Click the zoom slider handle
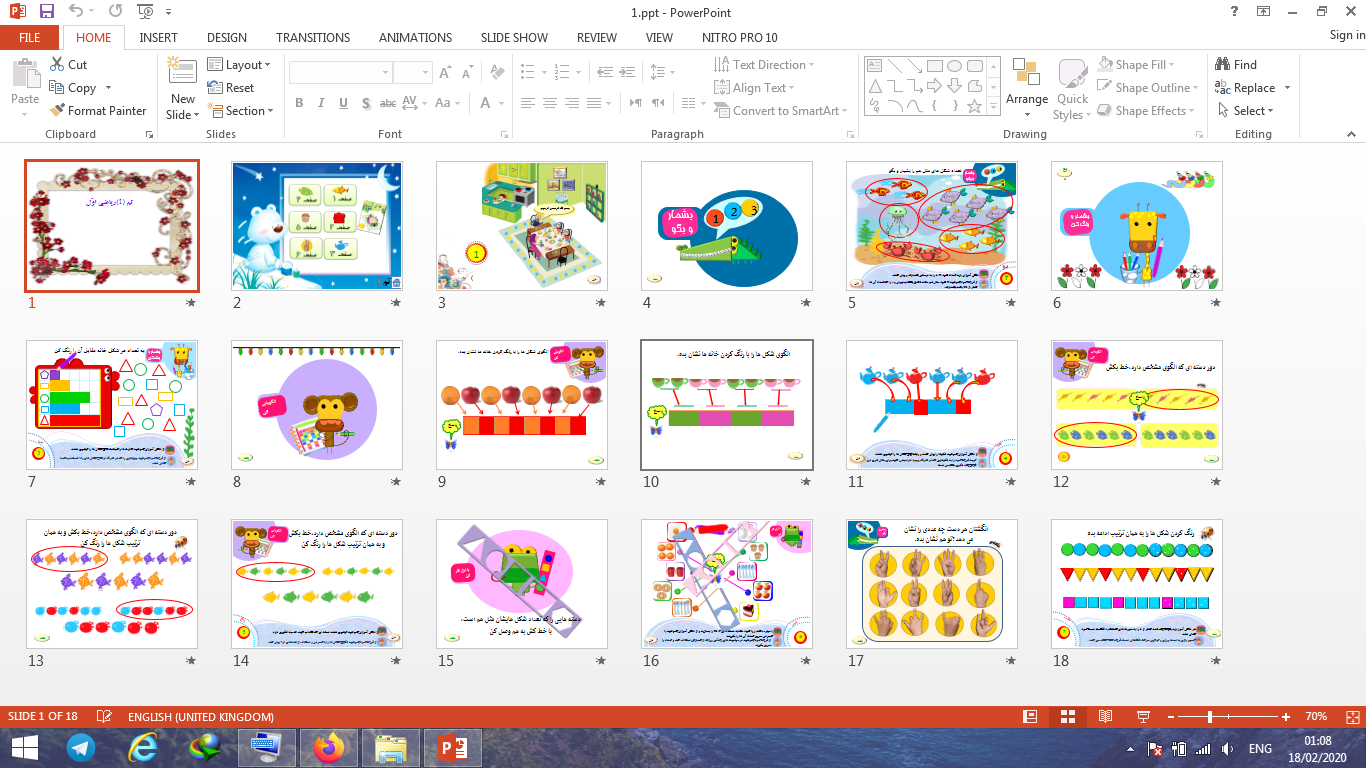Screen dimensions: 1366x768 1210,717
